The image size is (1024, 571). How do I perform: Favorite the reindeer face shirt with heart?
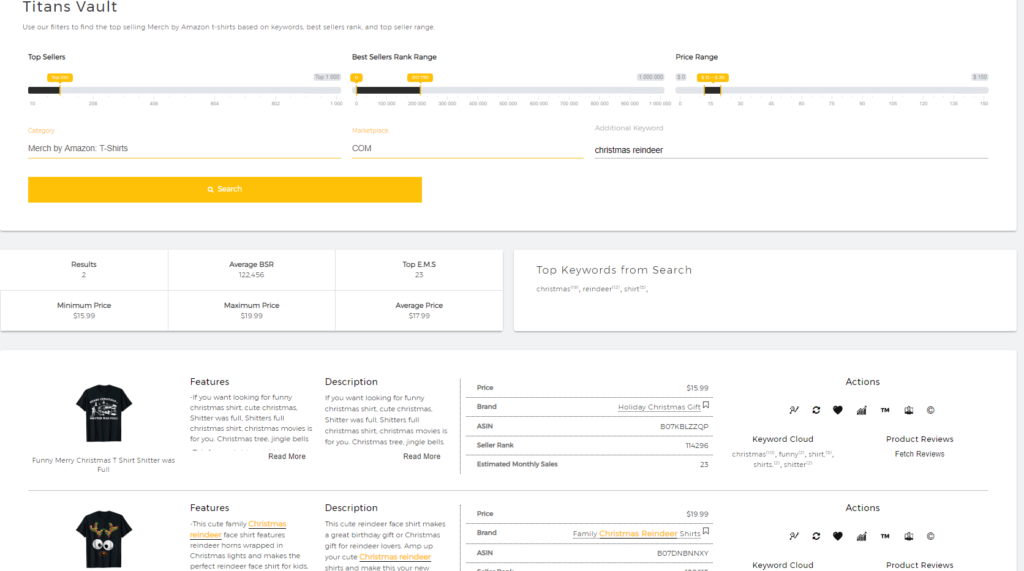(x=838, y=536)
